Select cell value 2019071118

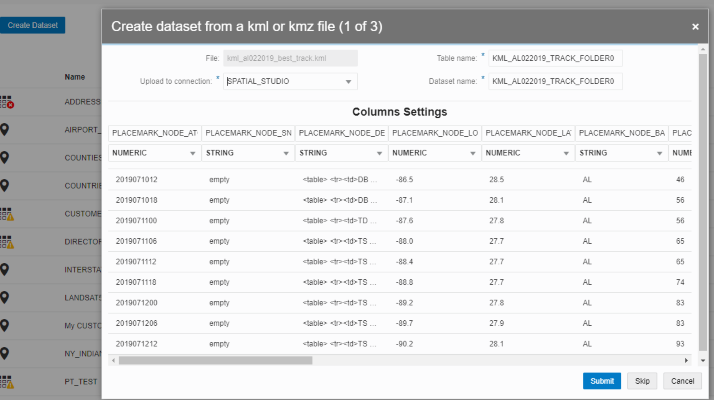pyautogui.click(x=136, y=282)
